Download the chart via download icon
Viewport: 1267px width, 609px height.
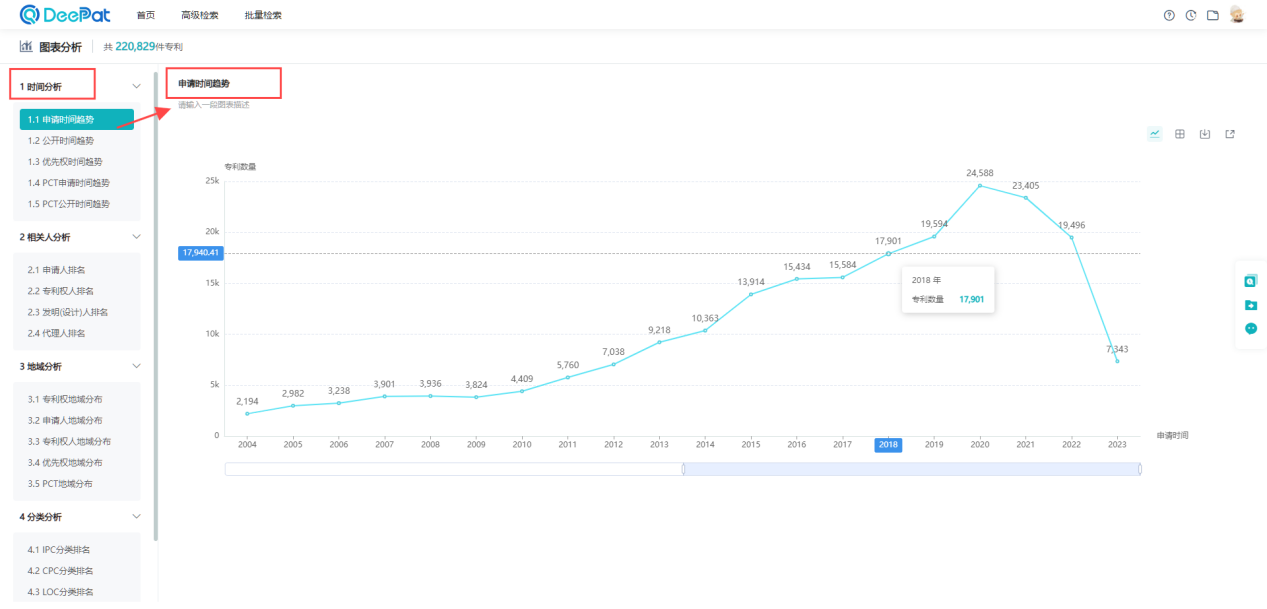tap(1205, 134)
